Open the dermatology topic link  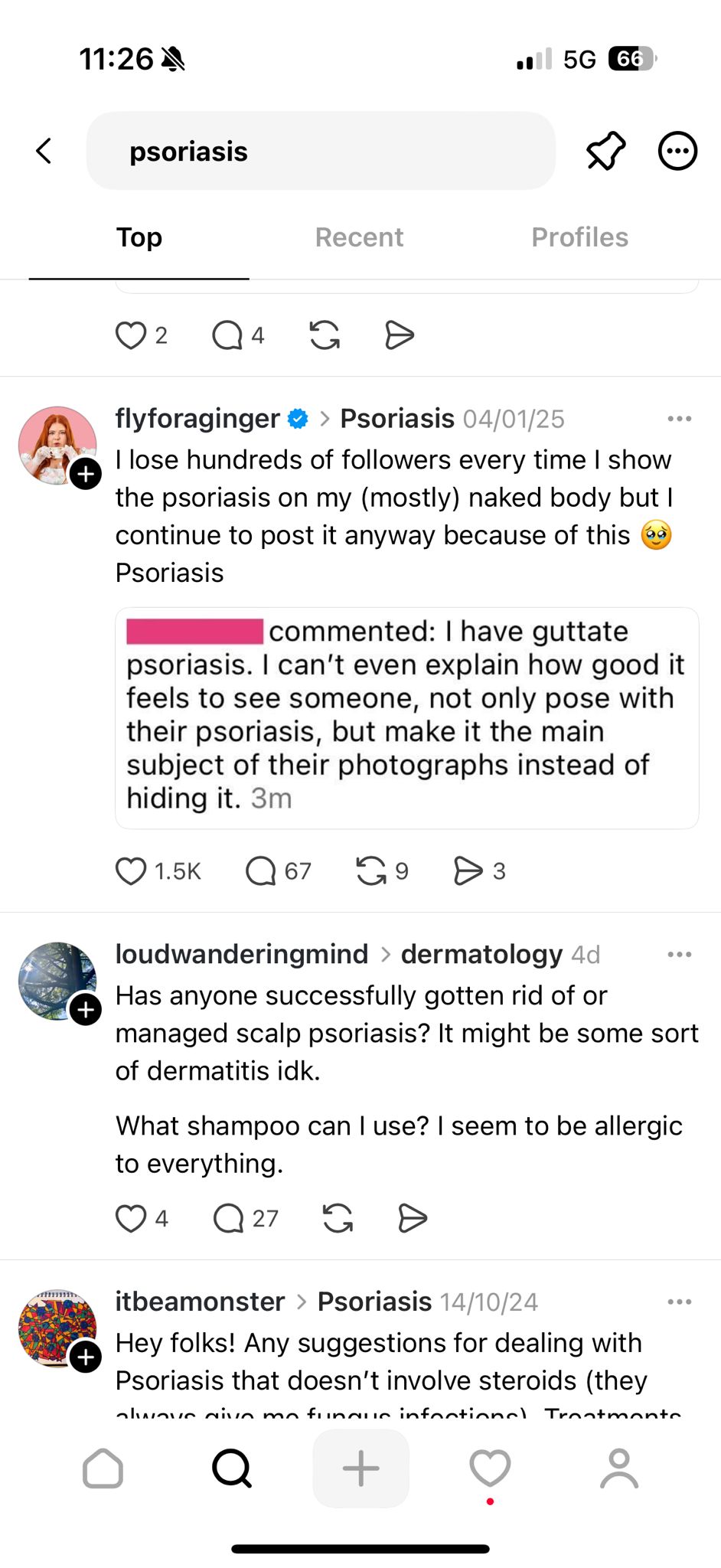(x=481, y=955)
